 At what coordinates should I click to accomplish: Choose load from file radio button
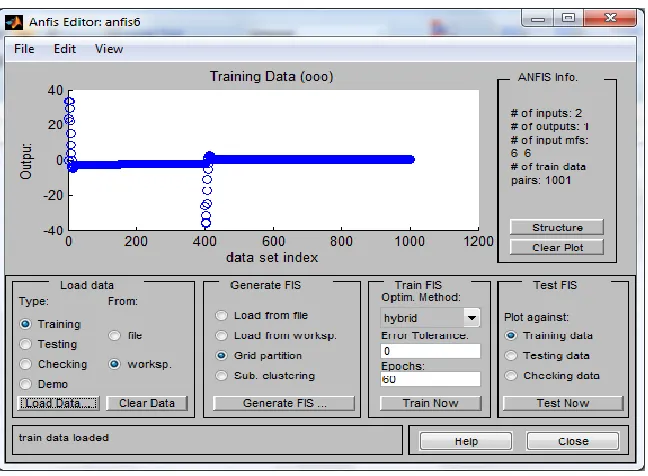(114, 335)
